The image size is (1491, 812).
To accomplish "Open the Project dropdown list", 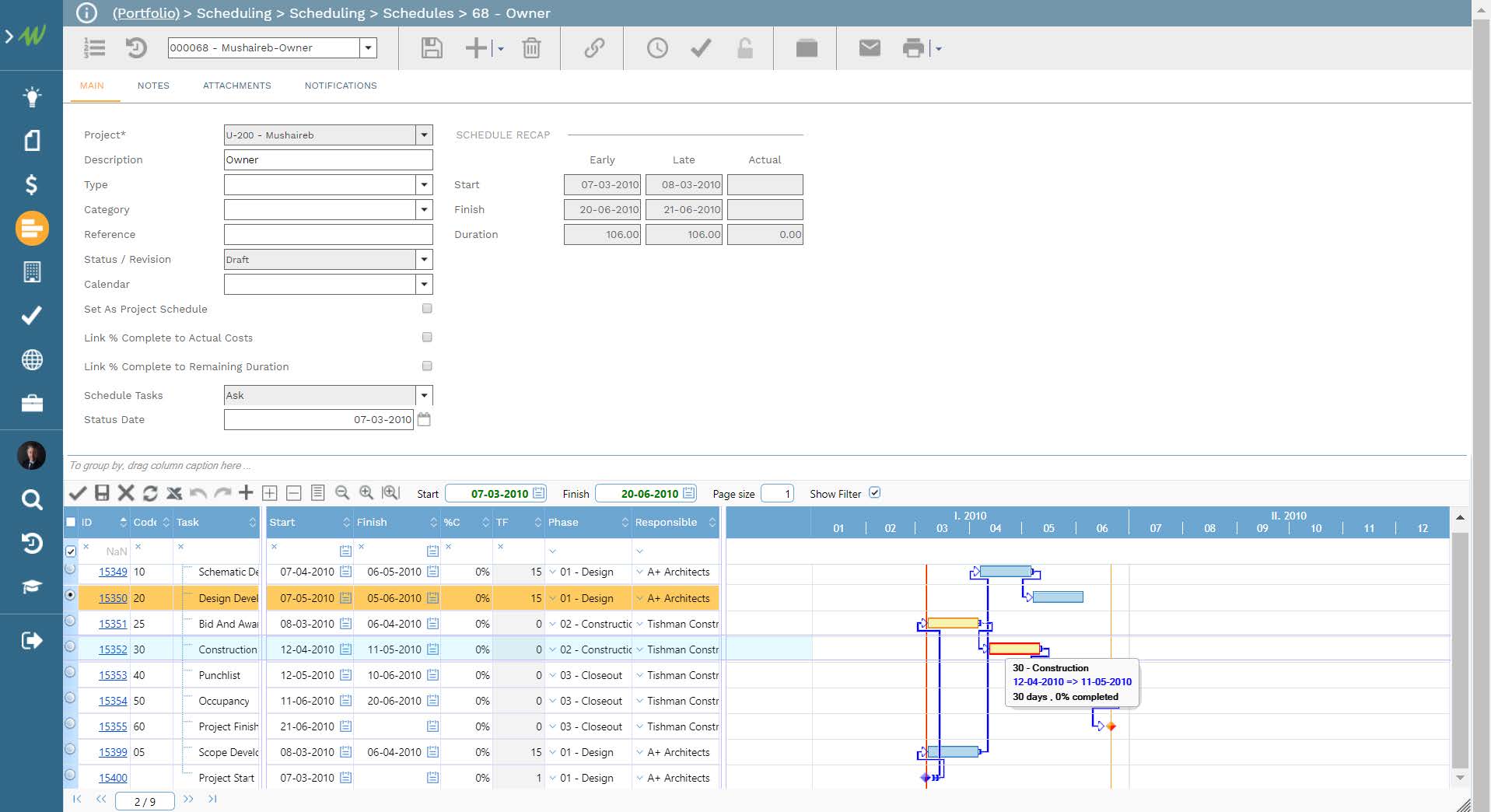I will pyautogui.click(x=424, y=135).
